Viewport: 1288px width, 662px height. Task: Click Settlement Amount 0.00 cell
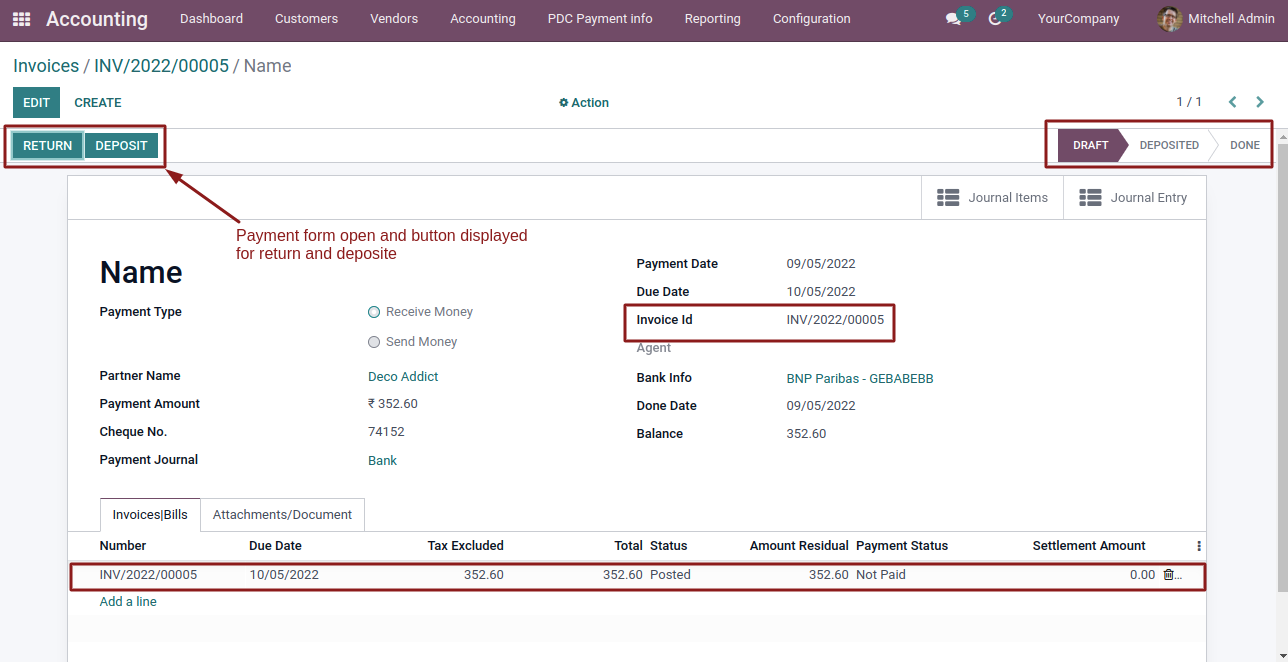1142,575
